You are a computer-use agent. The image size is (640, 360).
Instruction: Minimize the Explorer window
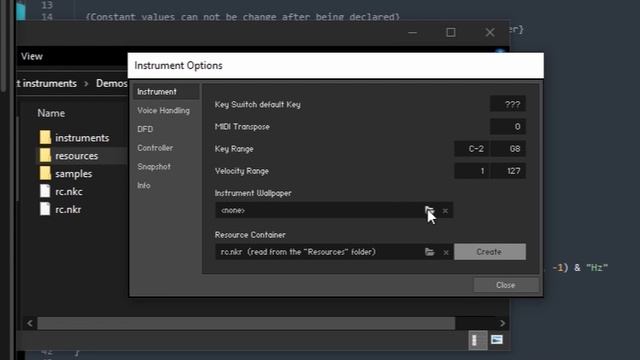tap(413, 32)
